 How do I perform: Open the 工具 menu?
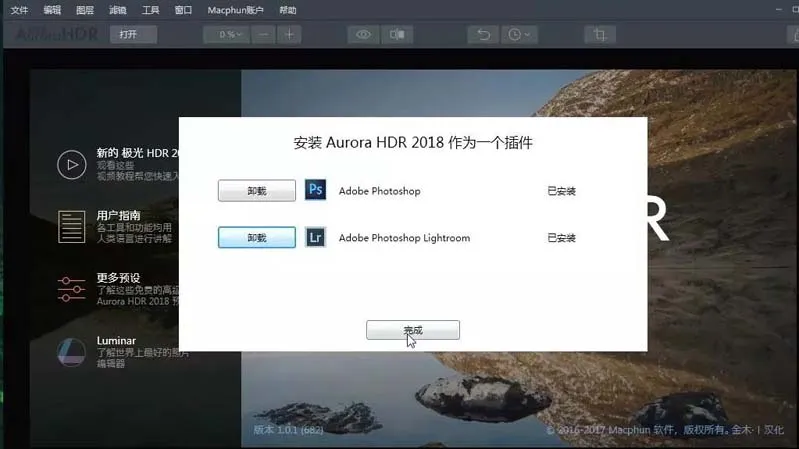[x=150, y=10]
